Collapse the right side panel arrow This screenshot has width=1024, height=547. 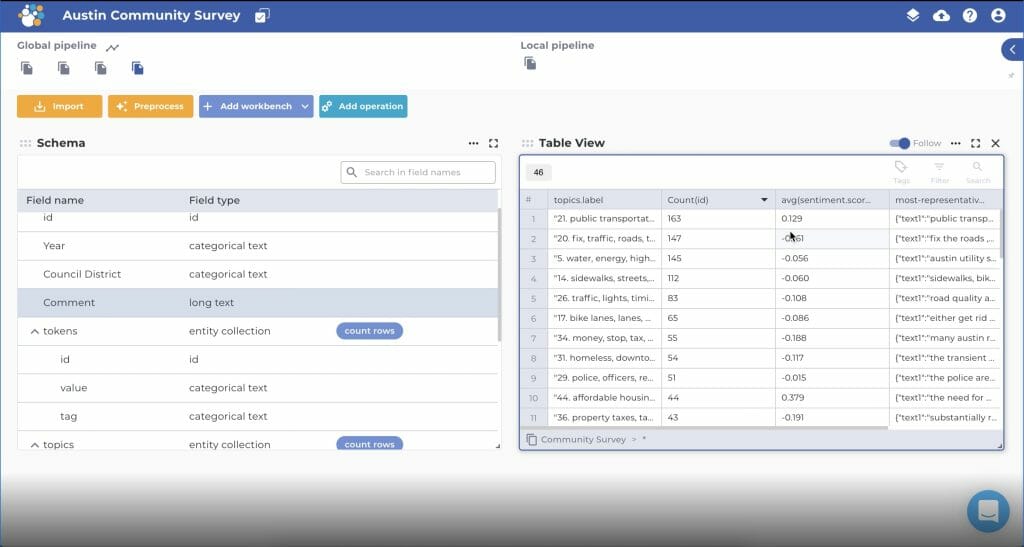[1013, 49]
